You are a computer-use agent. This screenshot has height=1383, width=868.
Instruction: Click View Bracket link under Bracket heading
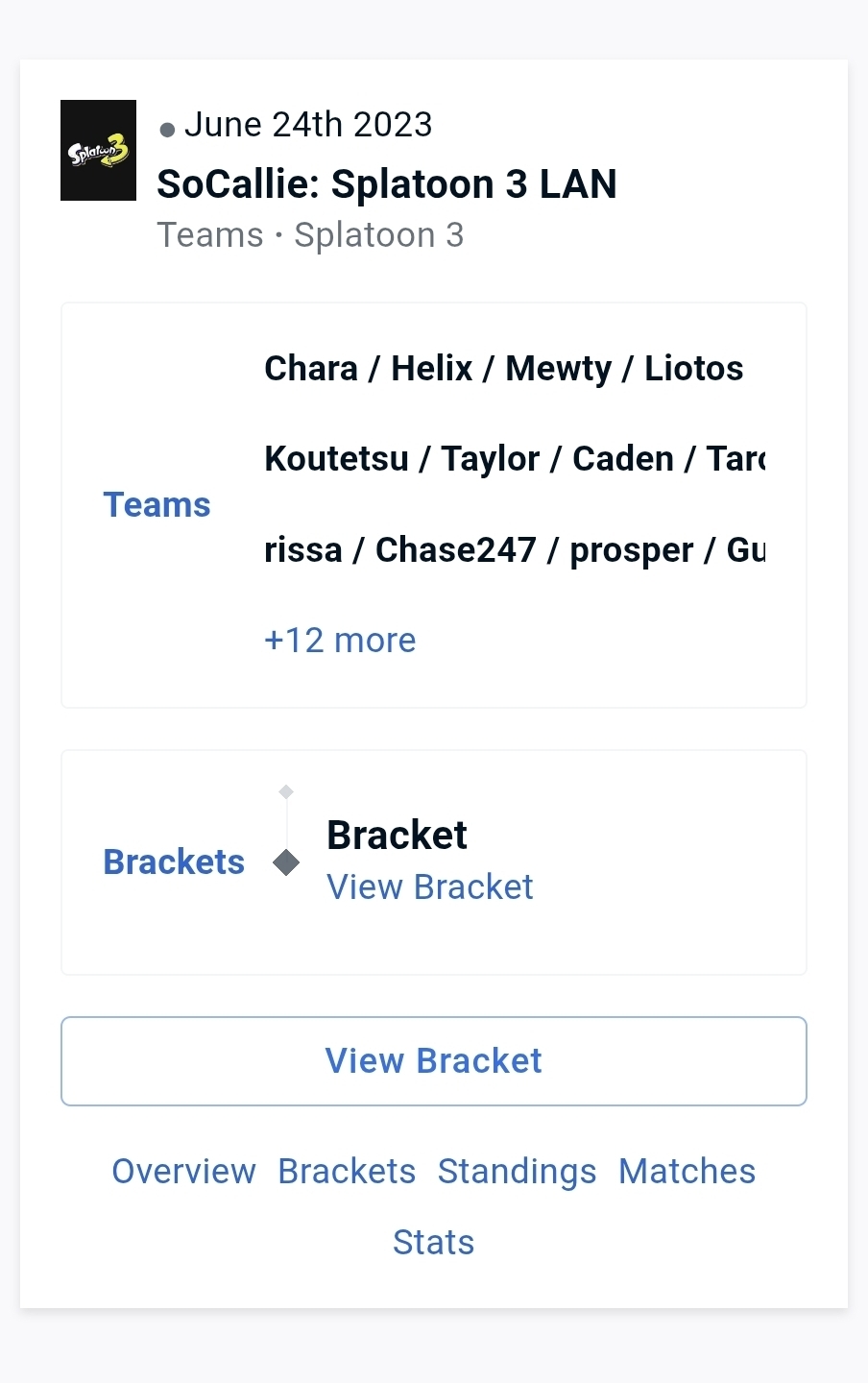click(x=429, y=887)
